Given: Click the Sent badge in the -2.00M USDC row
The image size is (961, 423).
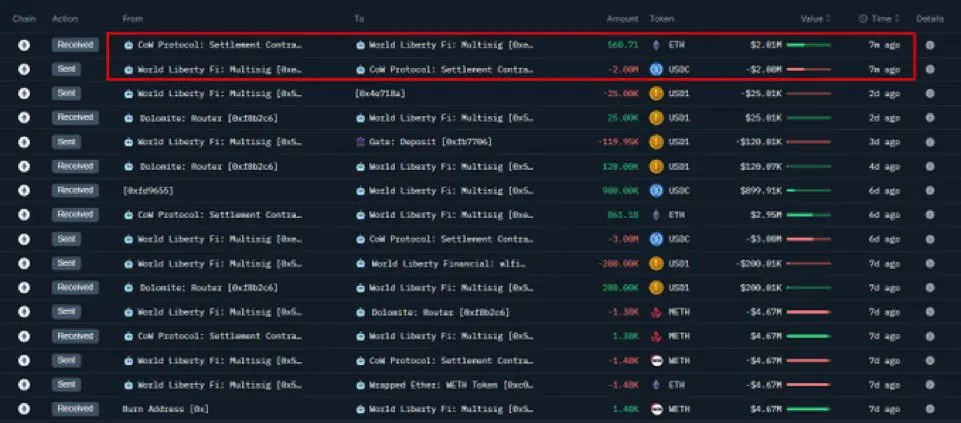Looking at the screenshot, I should [x=66, y=69].
